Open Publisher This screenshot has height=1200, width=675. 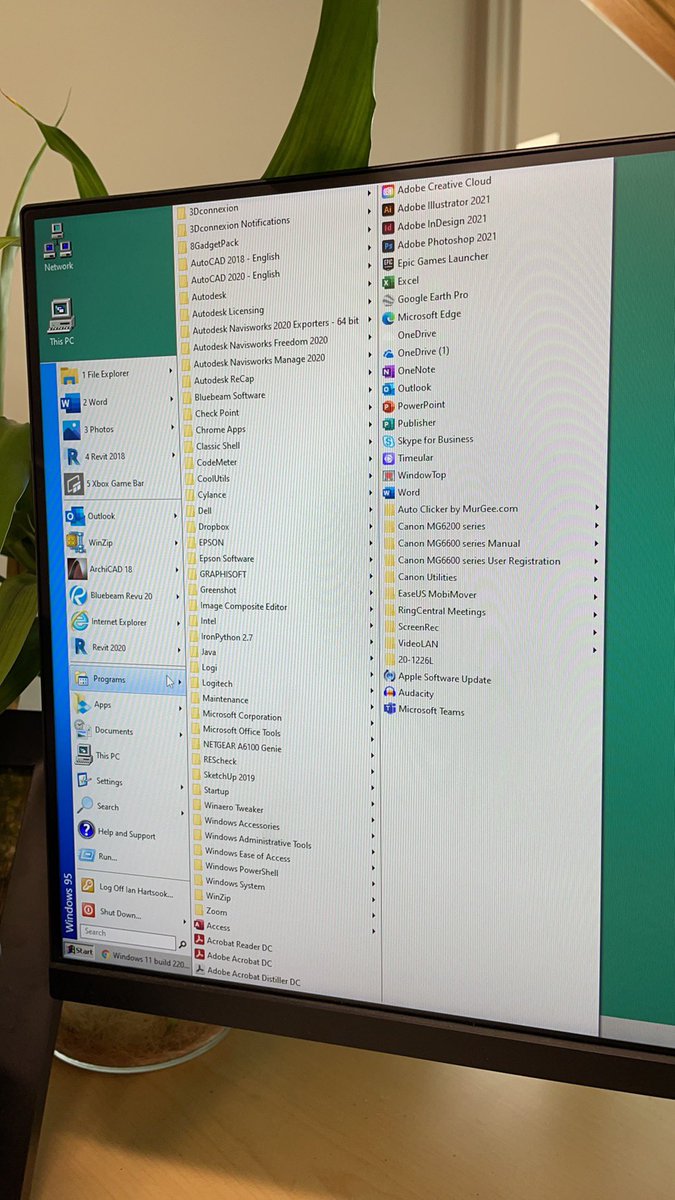point(409,423)
